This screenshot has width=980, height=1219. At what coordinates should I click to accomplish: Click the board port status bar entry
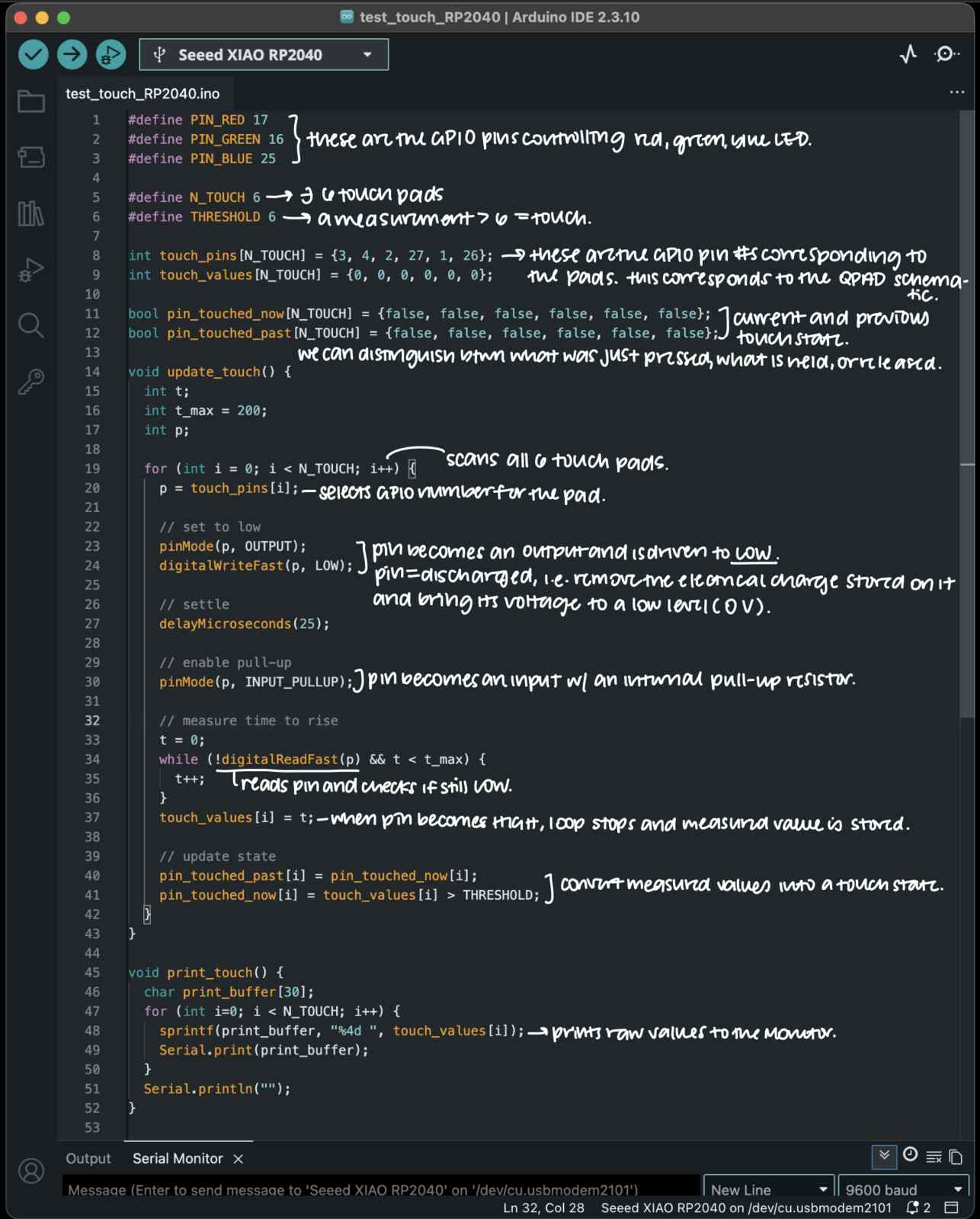pos(746,1208)
